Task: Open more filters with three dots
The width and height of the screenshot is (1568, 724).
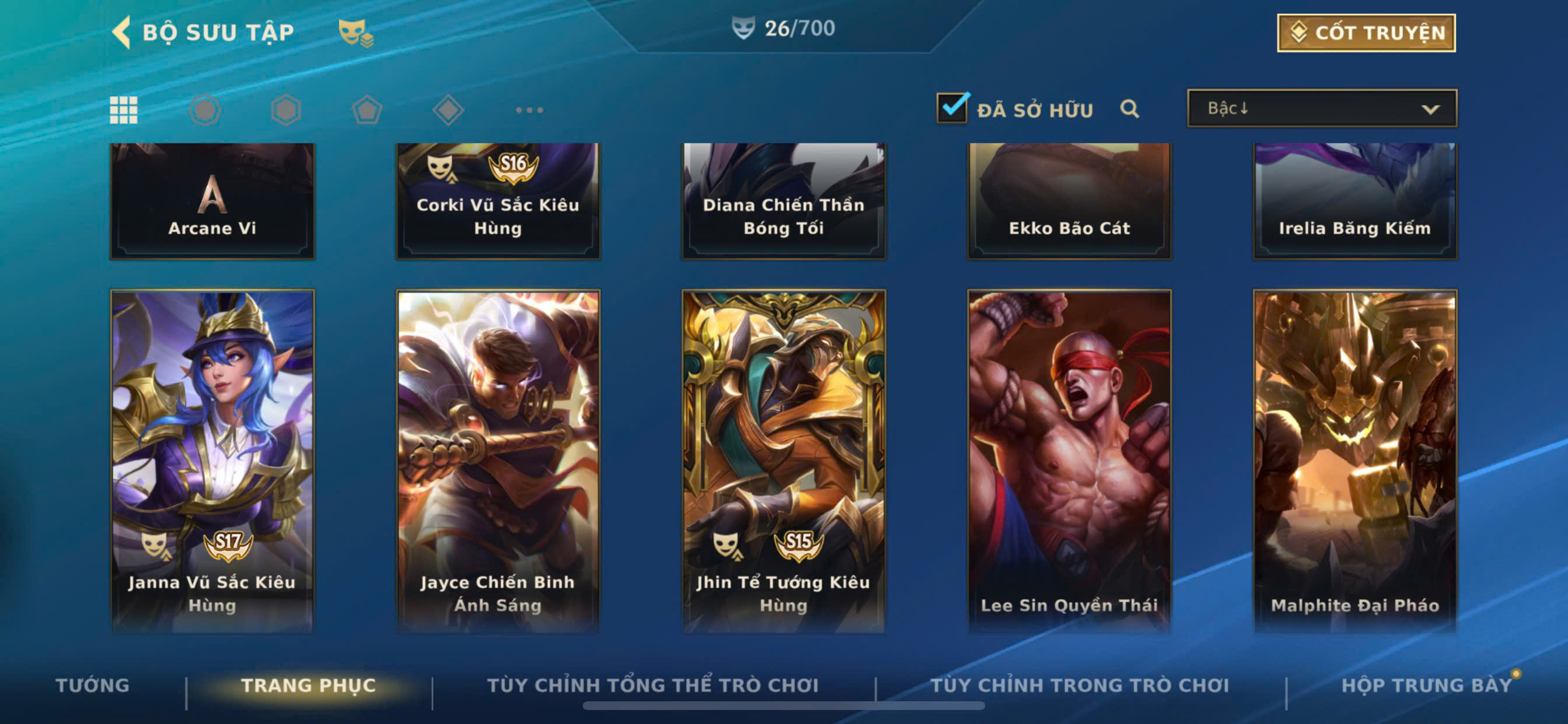Action: [x=529, y=110]
